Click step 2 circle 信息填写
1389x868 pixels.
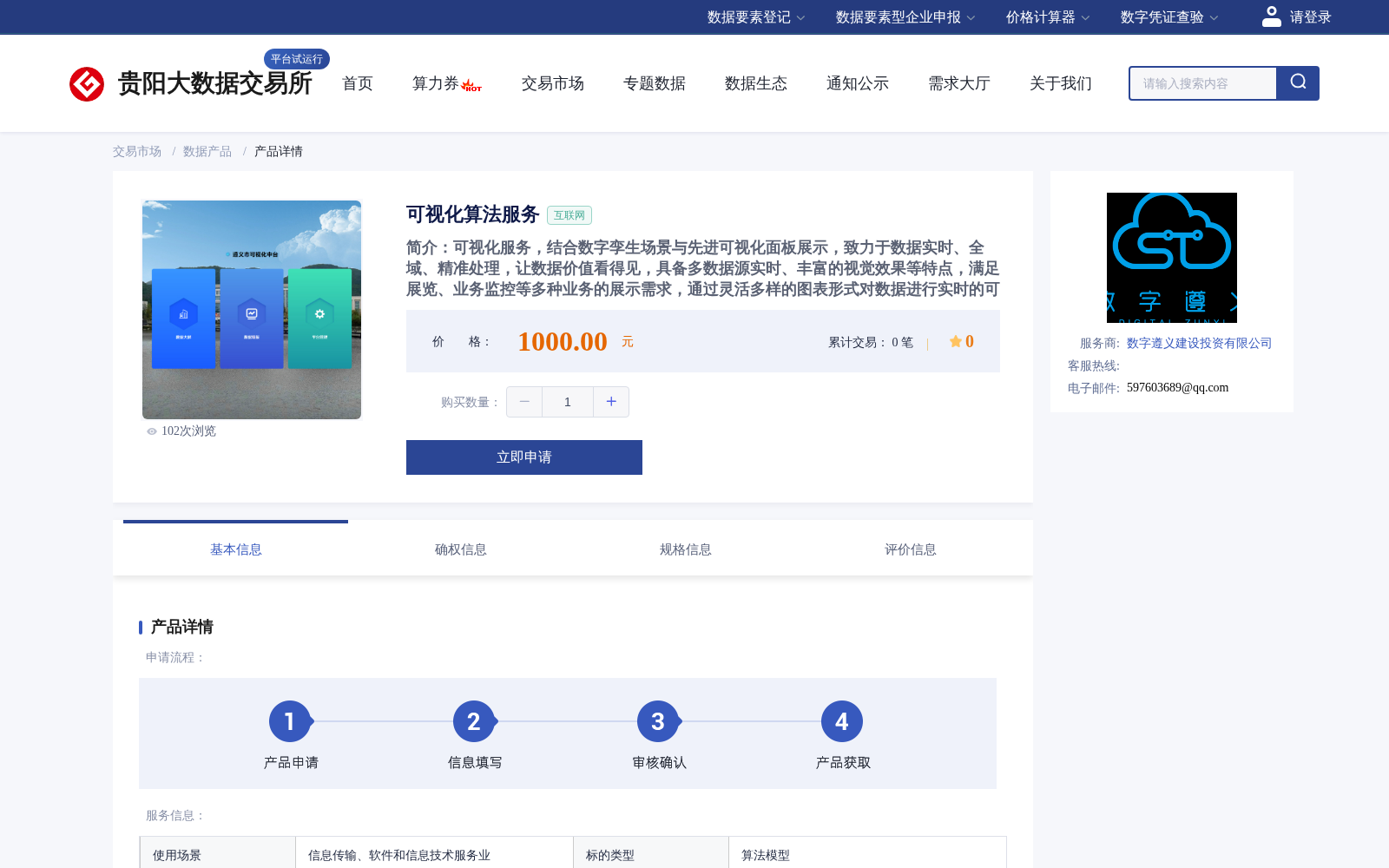click(x=474, y=721)
